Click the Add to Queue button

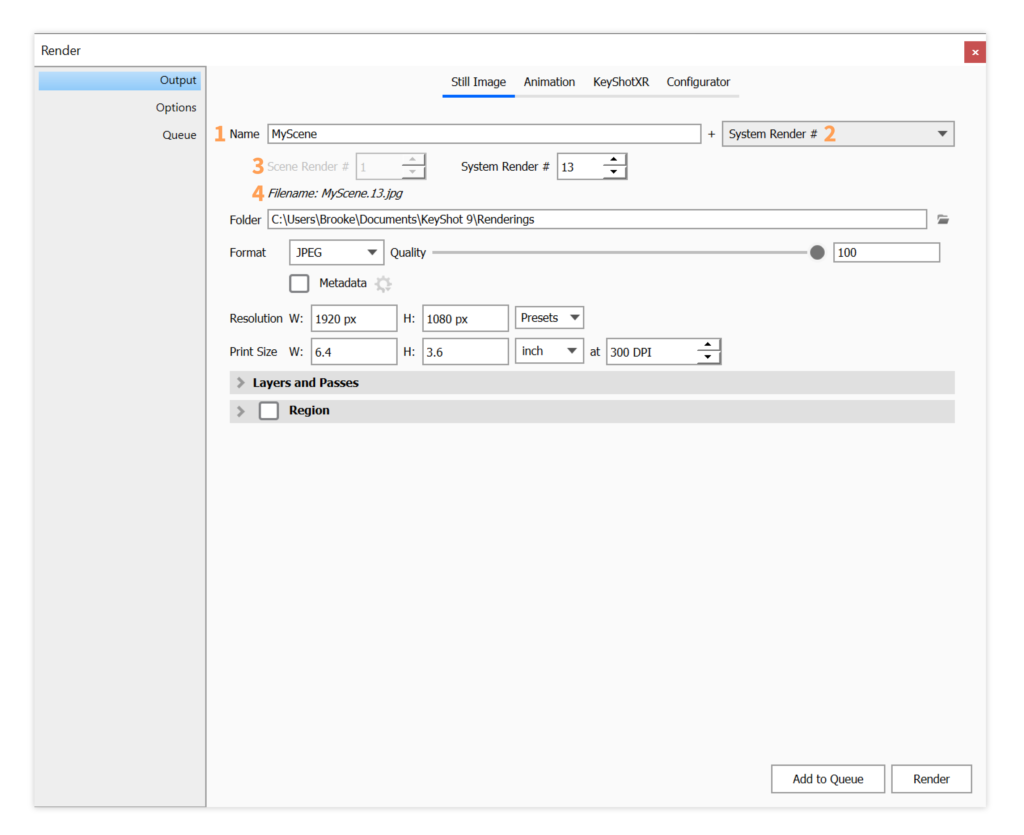[828, 779]
